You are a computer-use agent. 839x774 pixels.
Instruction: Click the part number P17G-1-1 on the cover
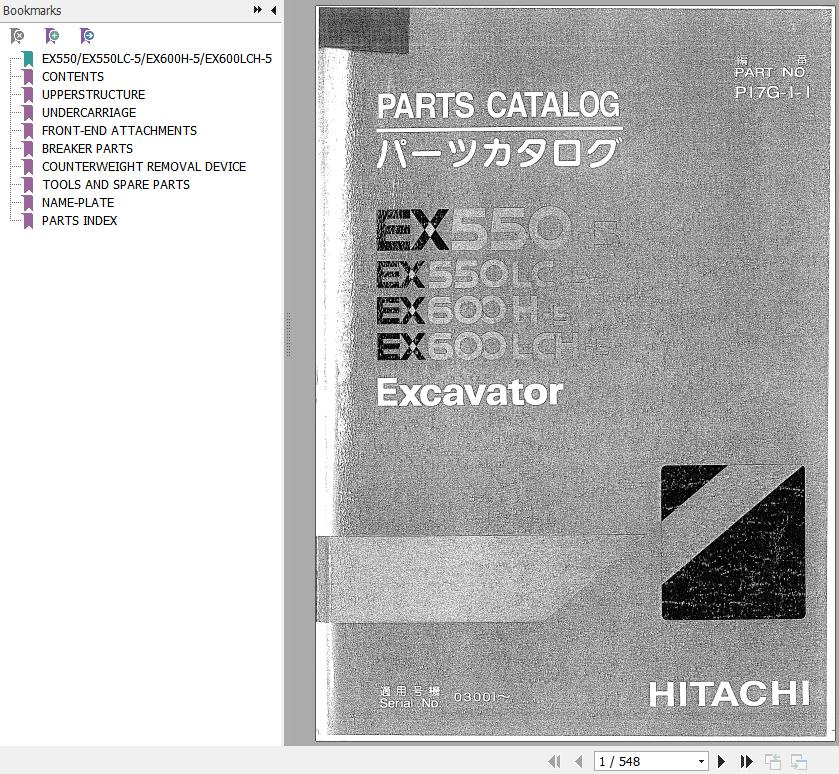pos(772,93)
